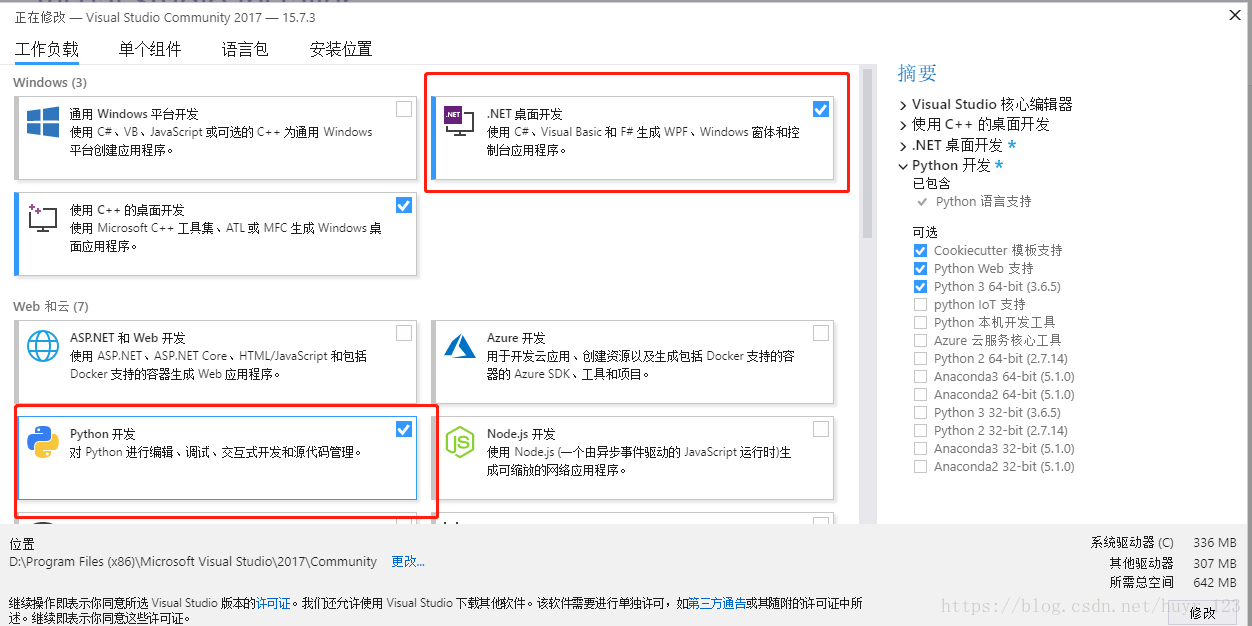Click the 其他驱动器 307 MB entry
This screenshot has width=1252, height=626.
coord(1172,563)
